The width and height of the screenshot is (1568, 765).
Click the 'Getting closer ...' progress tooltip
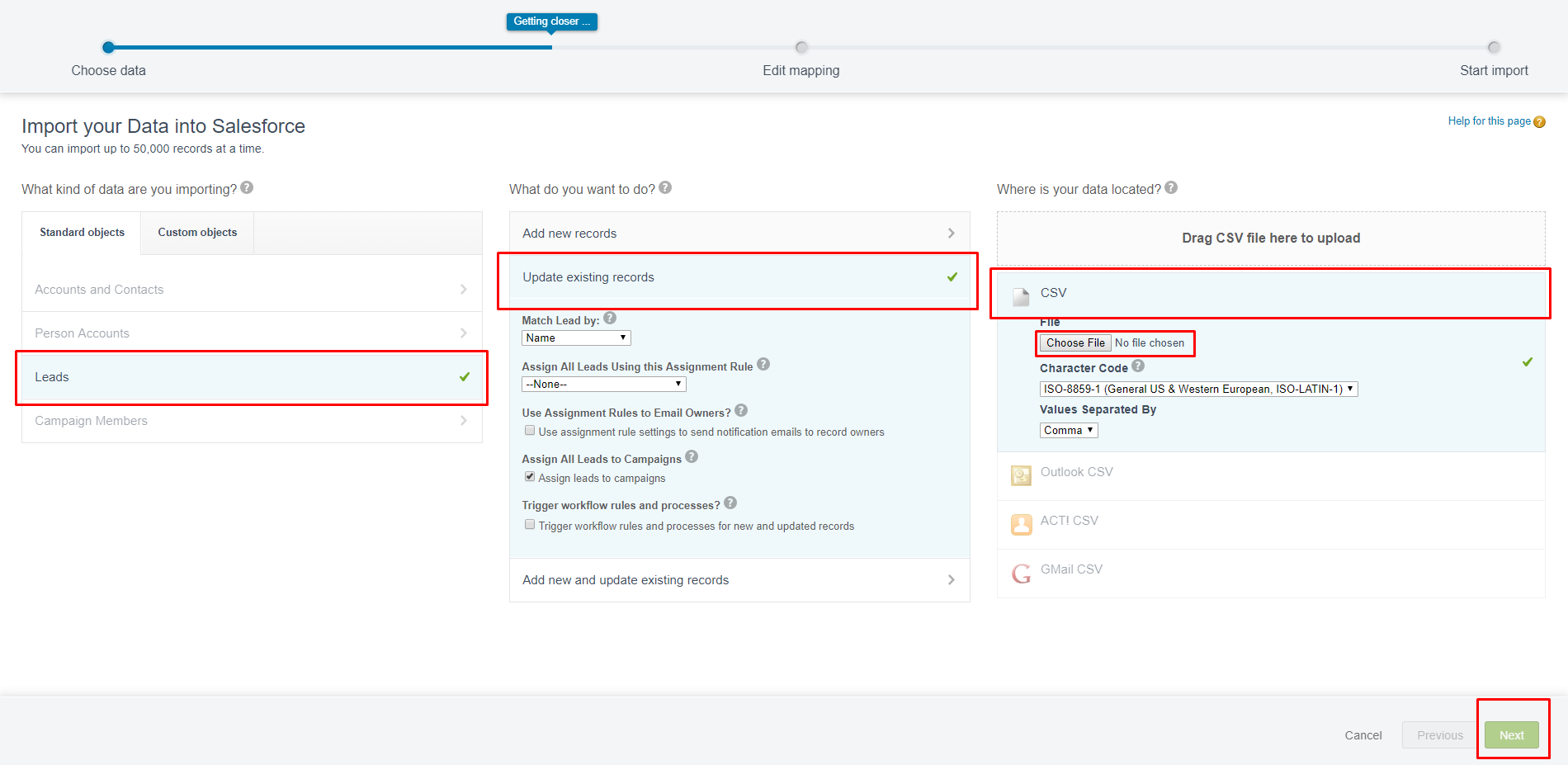(x=552, y=21)
